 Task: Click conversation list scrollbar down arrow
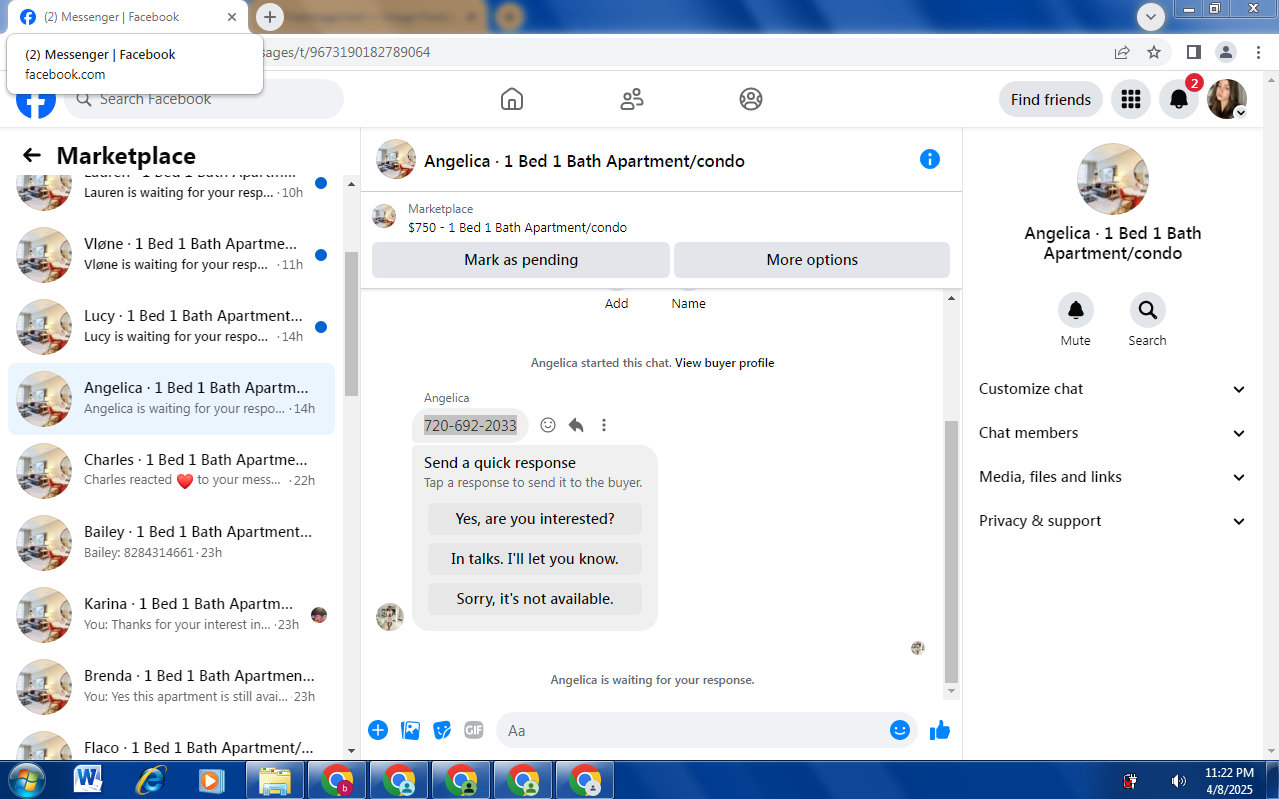pyautogui.click(x=351, y=750)
